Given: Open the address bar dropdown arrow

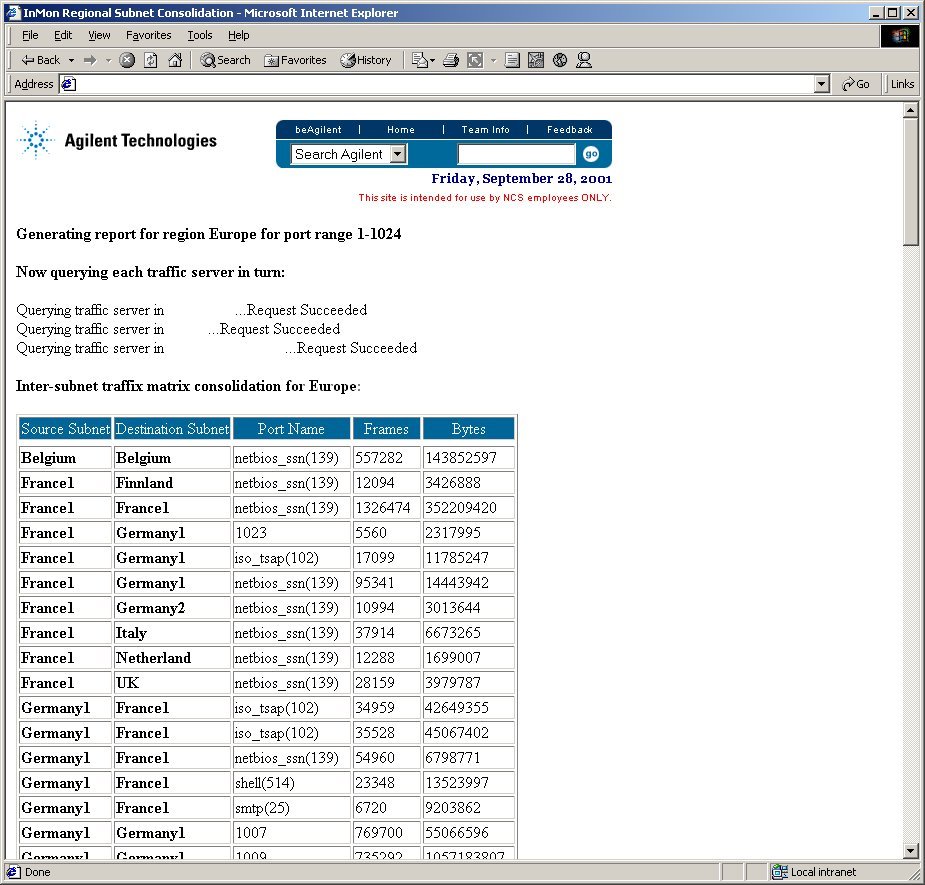Looking at the screenshot, I should point(822,84).
